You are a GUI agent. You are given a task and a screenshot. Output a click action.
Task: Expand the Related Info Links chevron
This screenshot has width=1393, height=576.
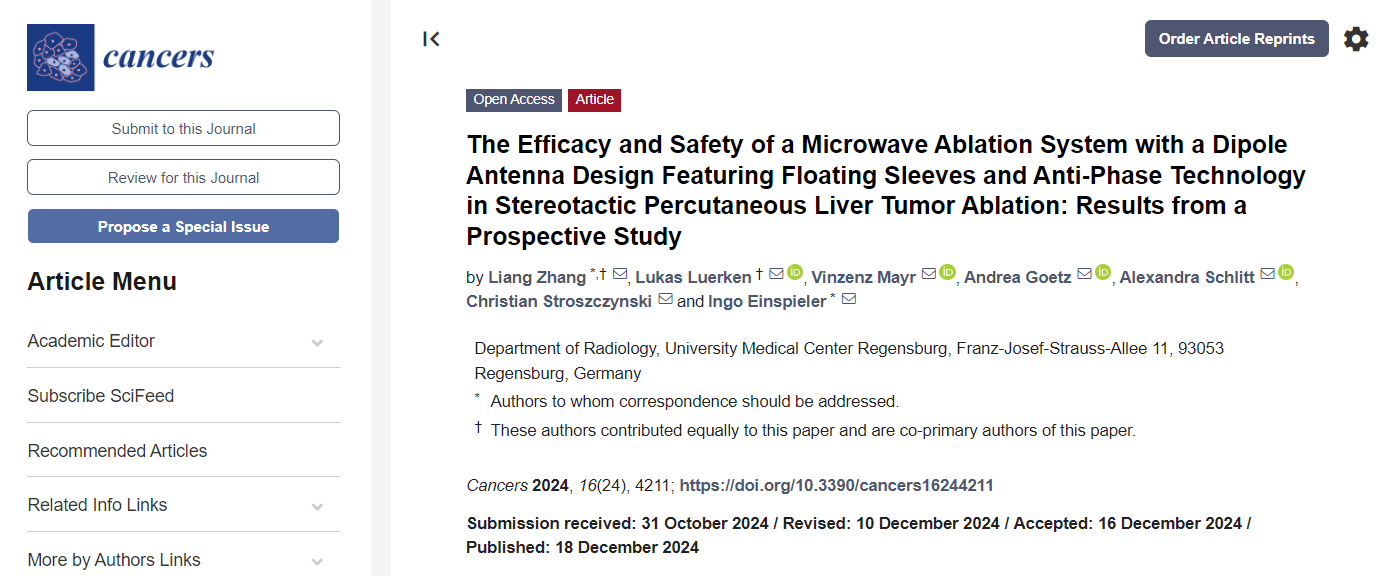click(x=317, y=506)
